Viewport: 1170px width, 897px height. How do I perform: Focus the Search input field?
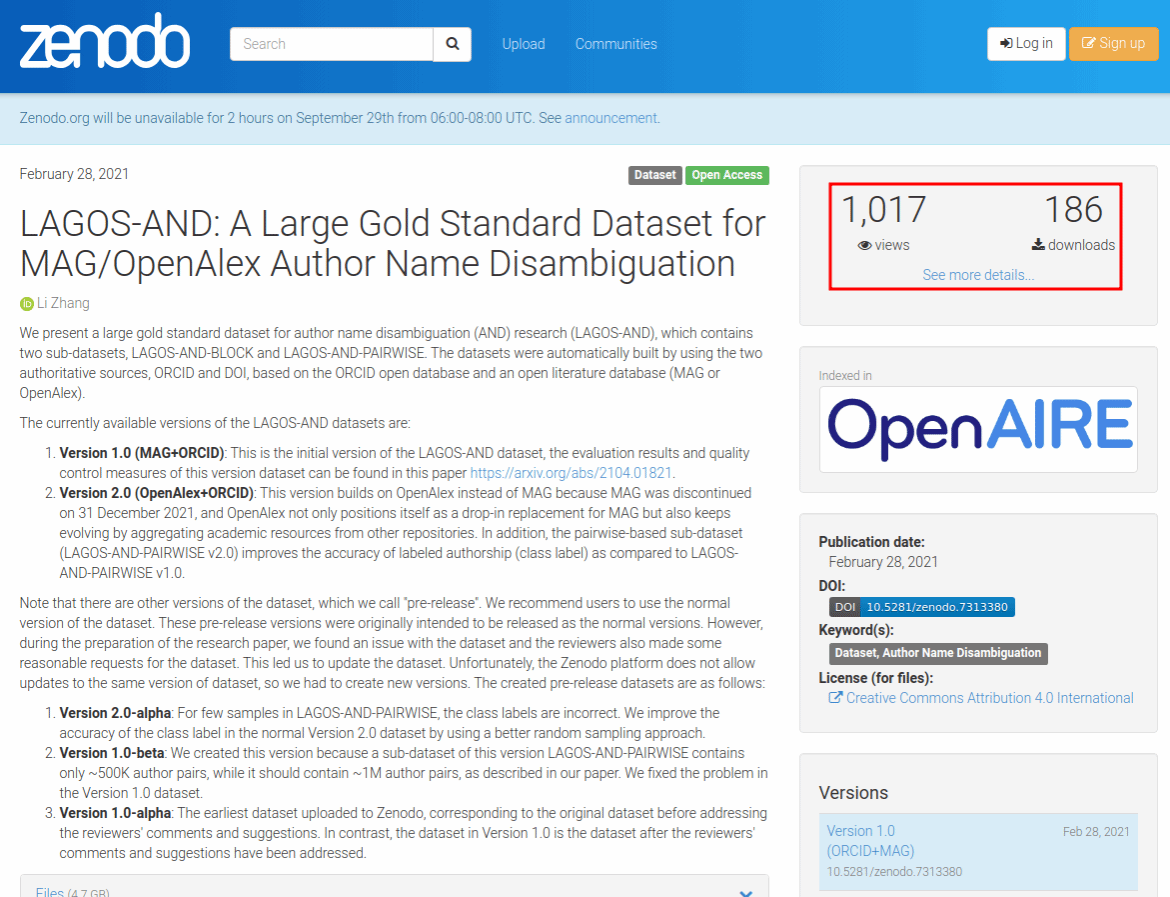(x=331, y=44)
